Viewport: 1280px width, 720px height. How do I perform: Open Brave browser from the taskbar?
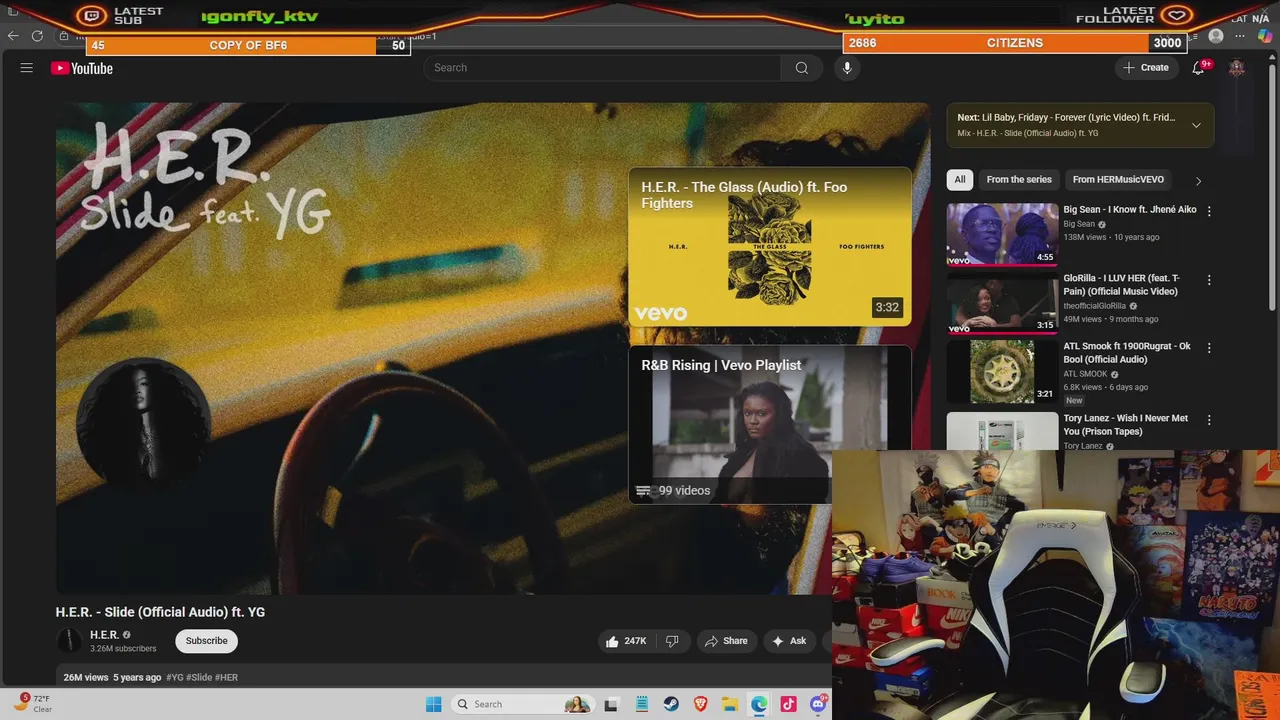pos(700,704)
